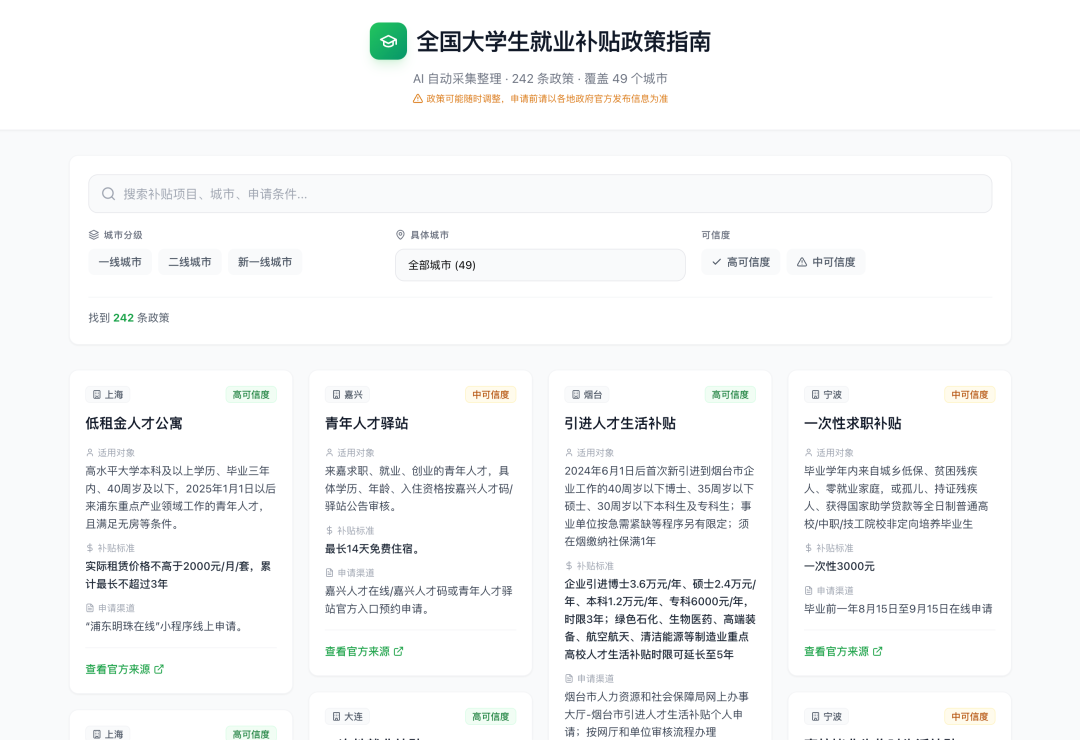Click the location pin icon beside 具体城市
This screenshot has width=1080, height=740.
[400, 235]
